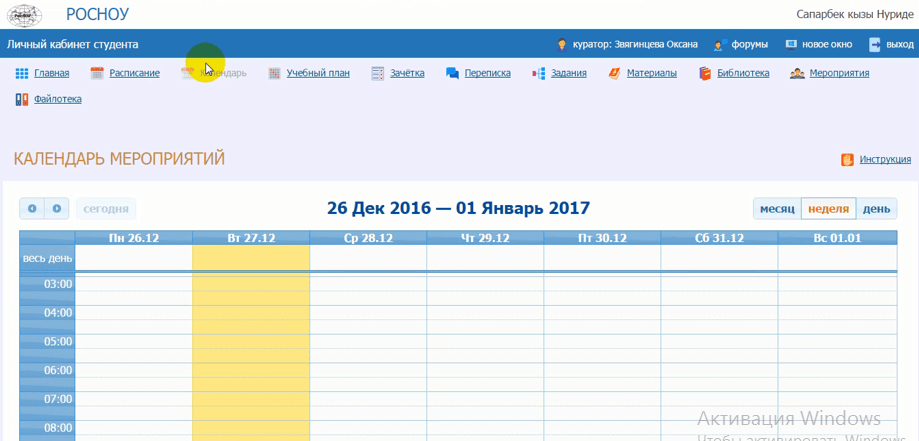Viewport: 919px width, 441px height.
Task: Open the Файлотека file cabinet icon
Action: click(21, 99)
